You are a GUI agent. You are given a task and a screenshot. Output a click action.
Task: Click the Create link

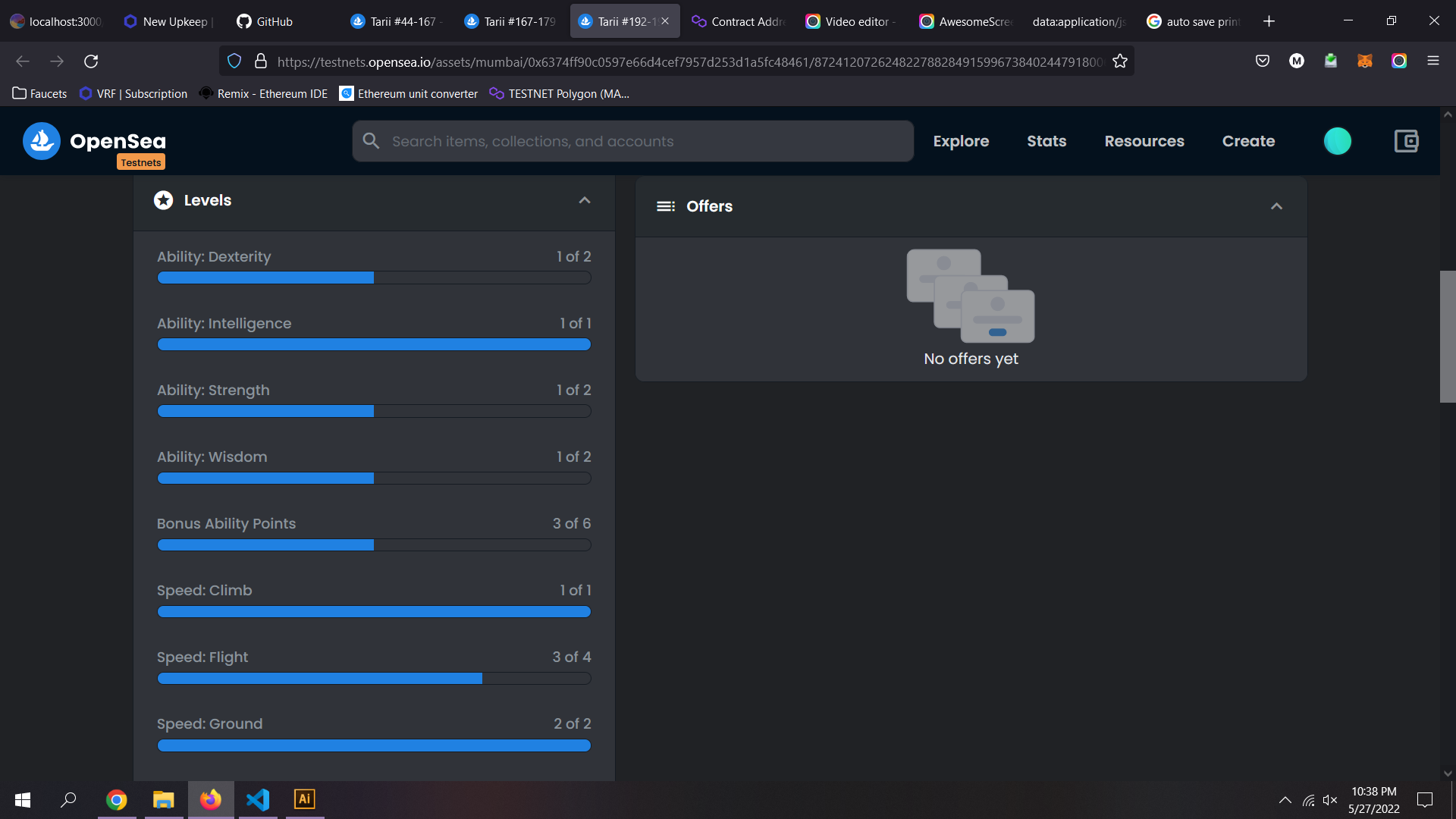click(1248, 141)
